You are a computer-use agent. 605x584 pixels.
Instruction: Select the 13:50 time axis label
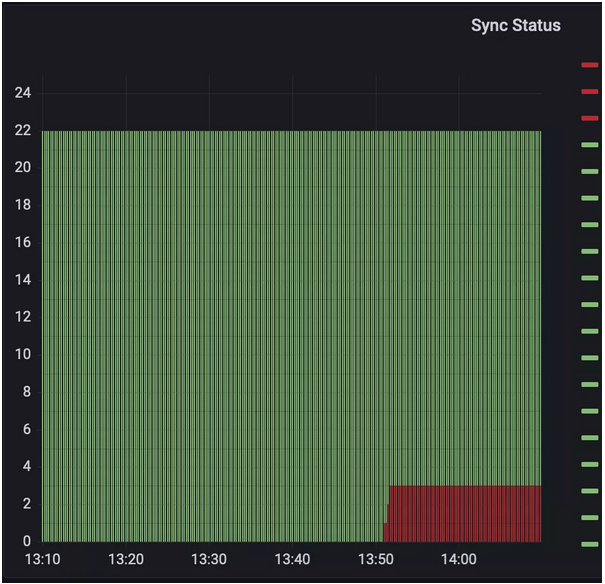click(x=375, y=560)
